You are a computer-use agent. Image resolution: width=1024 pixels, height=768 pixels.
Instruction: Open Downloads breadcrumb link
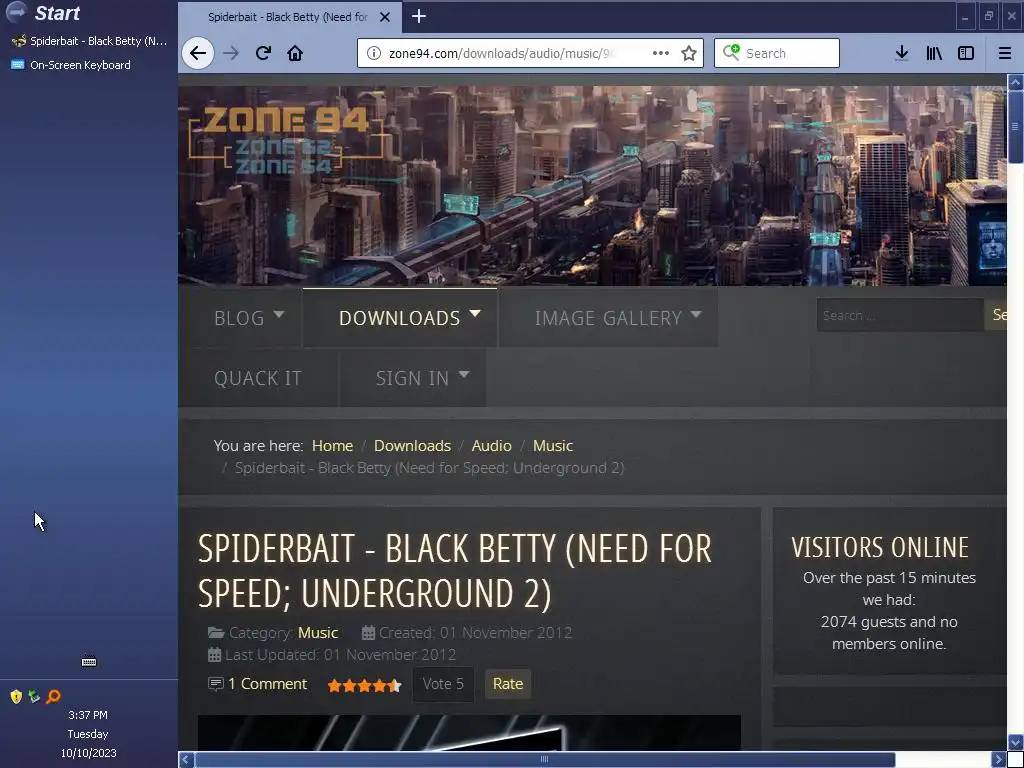coord(412,445)
